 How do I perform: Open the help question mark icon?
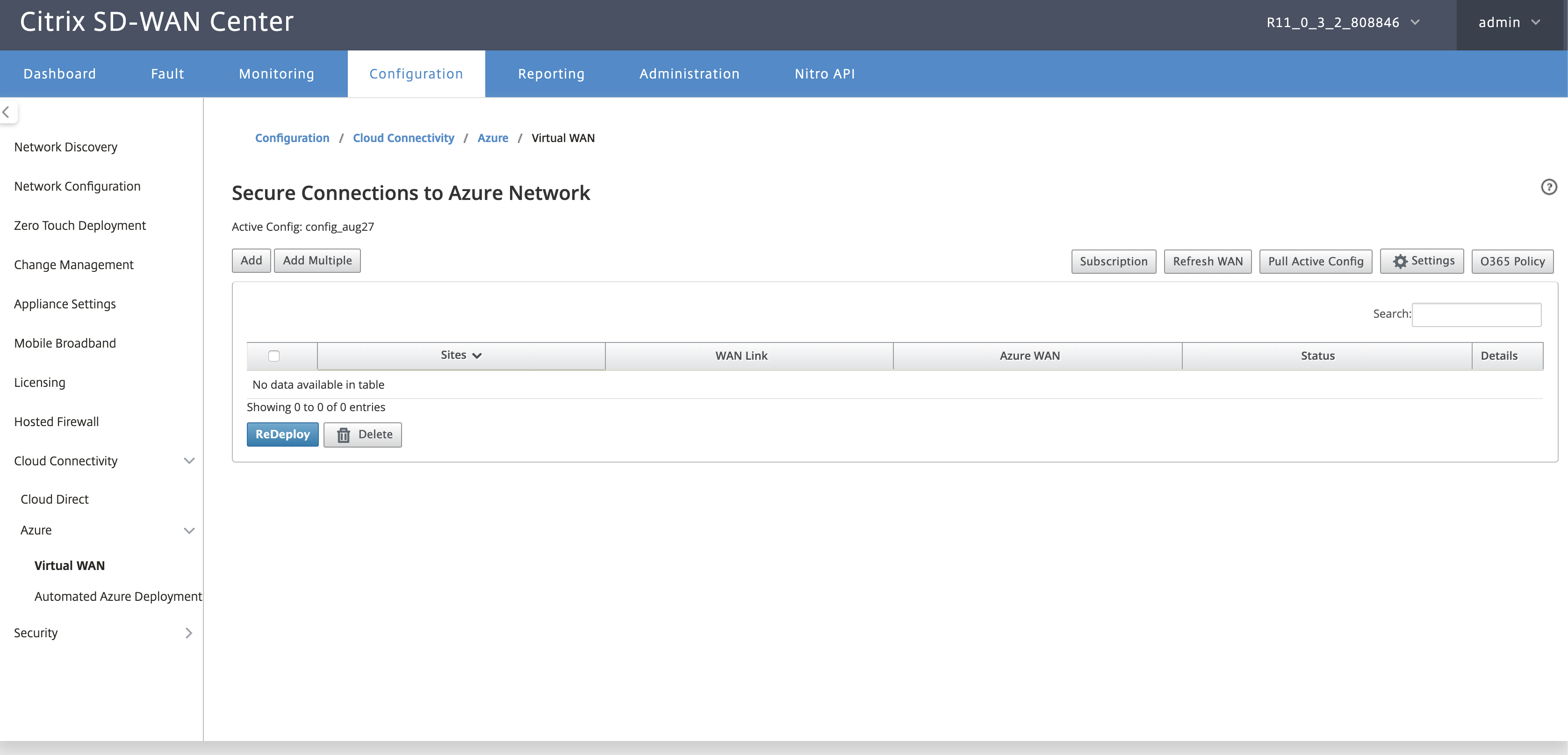point(1548,187)
